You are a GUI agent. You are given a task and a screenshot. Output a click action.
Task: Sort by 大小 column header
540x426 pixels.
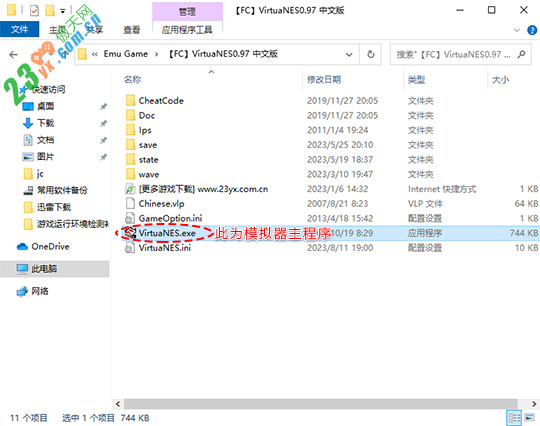pos(500,80)
